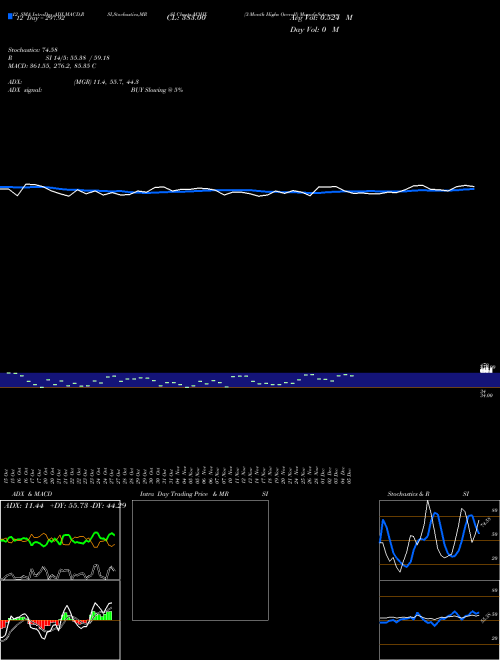This screenshot has width=500, height=660.
Task: Click the empty Intra Day Trading chart box
Action: [x=200, y=560]
